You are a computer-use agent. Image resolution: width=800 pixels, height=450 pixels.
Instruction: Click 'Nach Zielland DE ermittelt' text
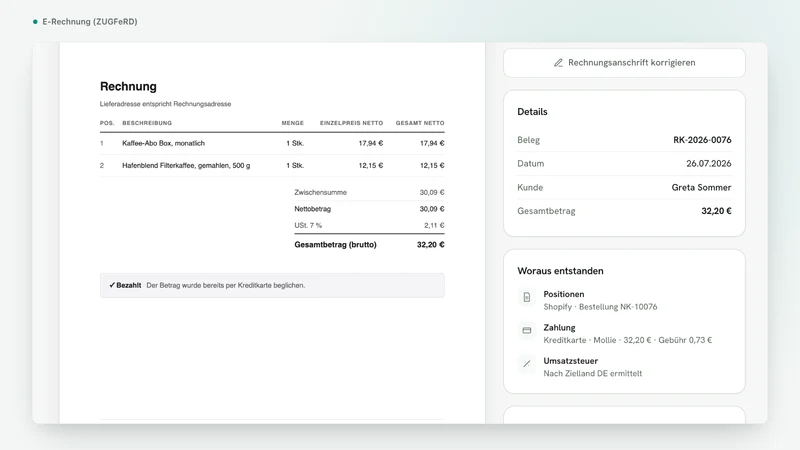pyautogui.click(x=593, y=373)
